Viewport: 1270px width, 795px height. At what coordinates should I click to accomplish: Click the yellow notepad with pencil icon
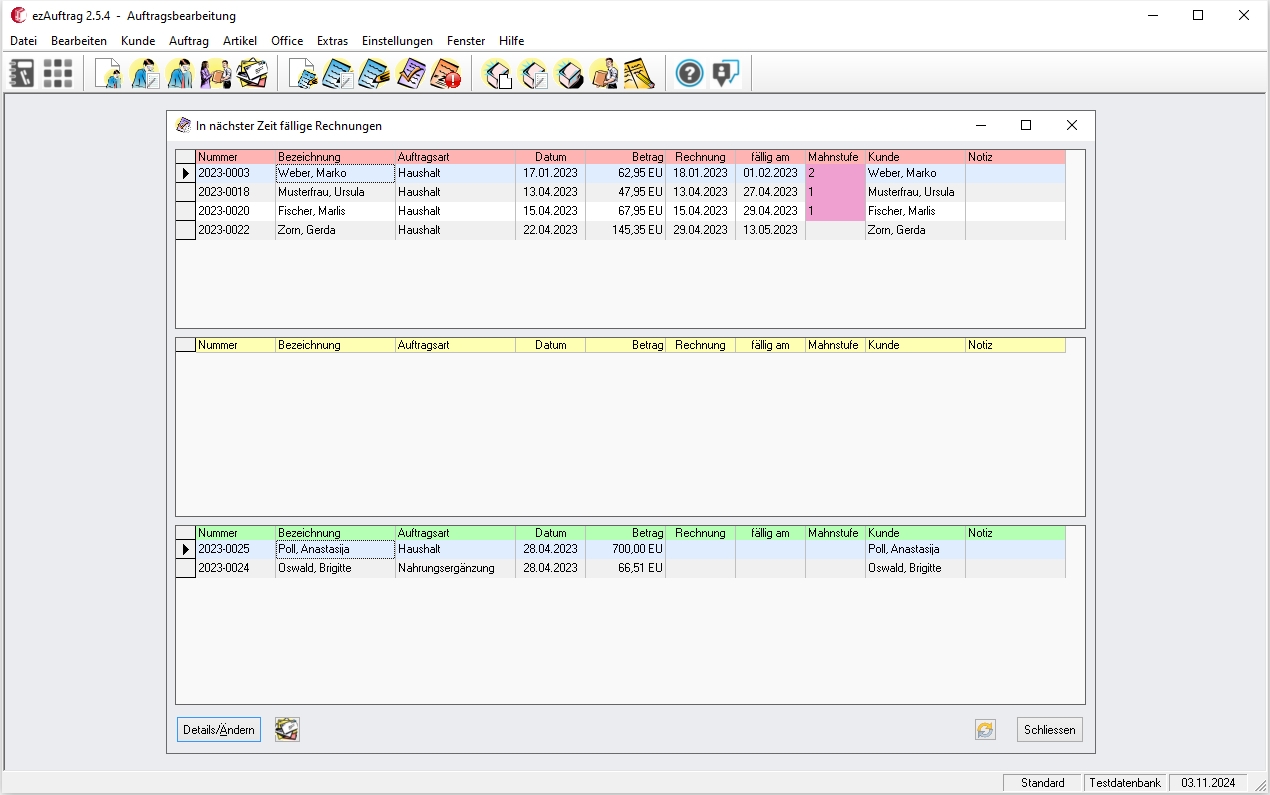639,73
